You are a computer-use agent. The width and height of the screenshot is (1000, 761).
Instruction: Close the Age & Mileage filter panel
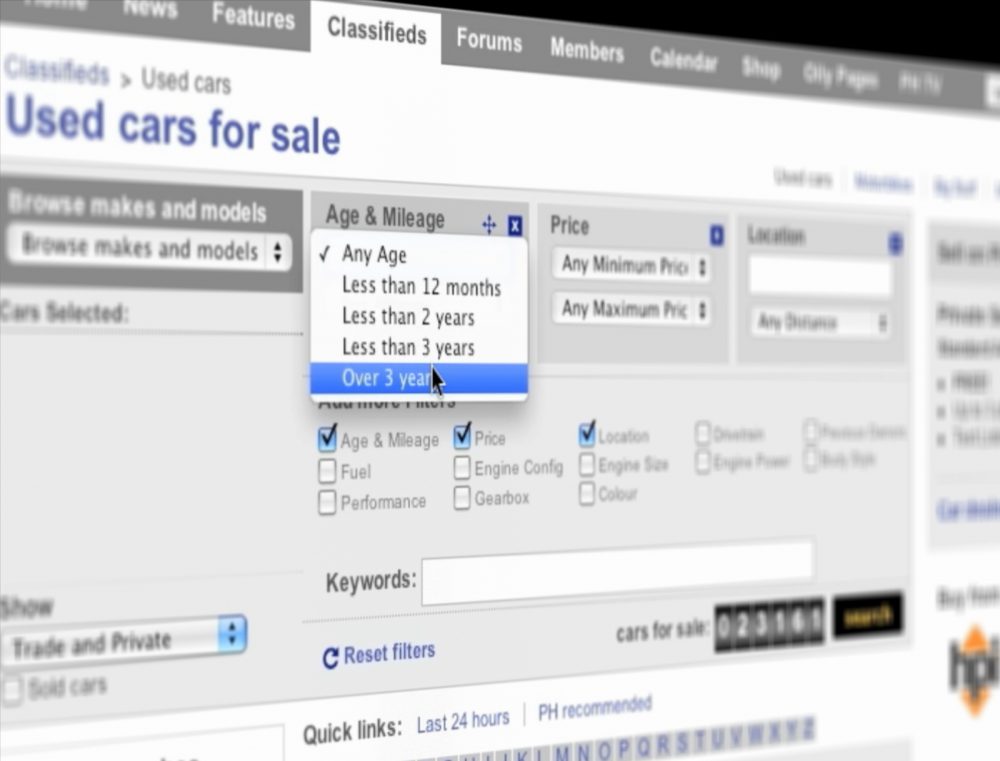click(x=515, y=225)
